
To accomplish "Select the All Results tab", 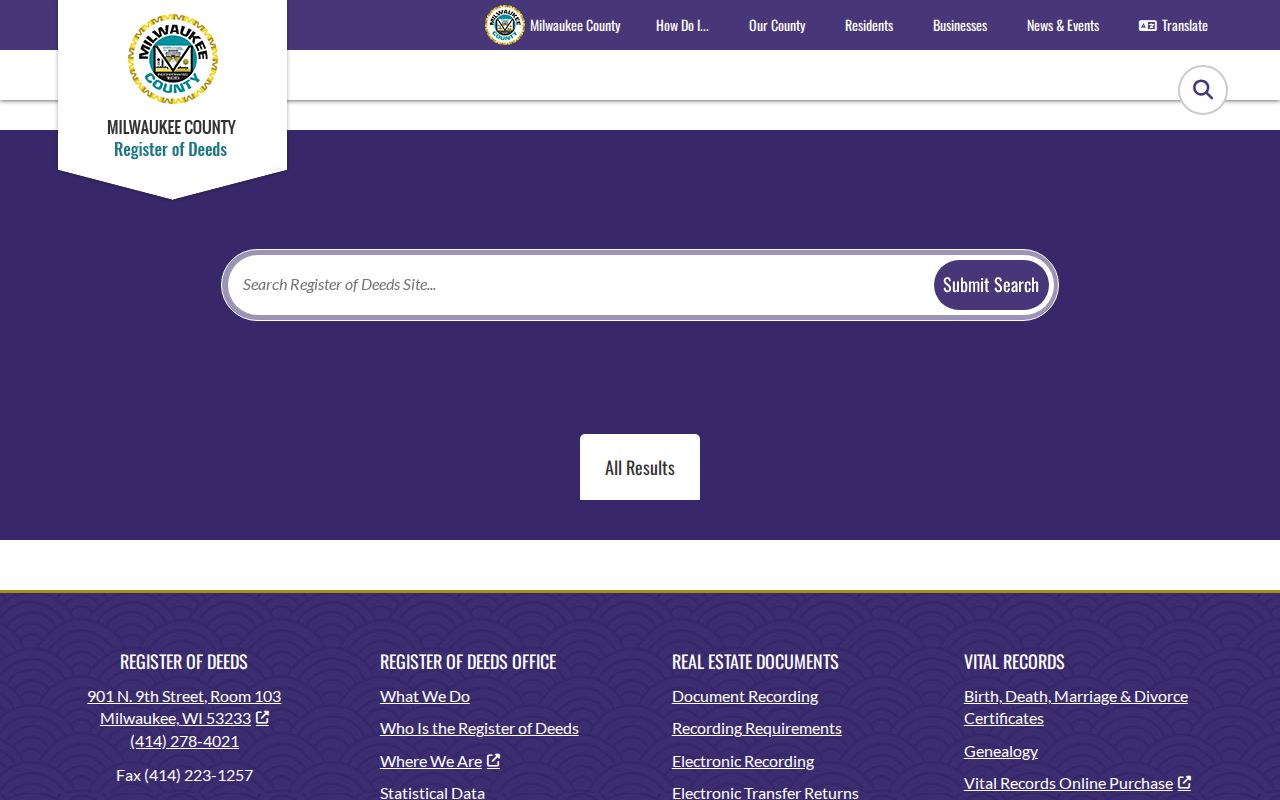I will (640, 467).
